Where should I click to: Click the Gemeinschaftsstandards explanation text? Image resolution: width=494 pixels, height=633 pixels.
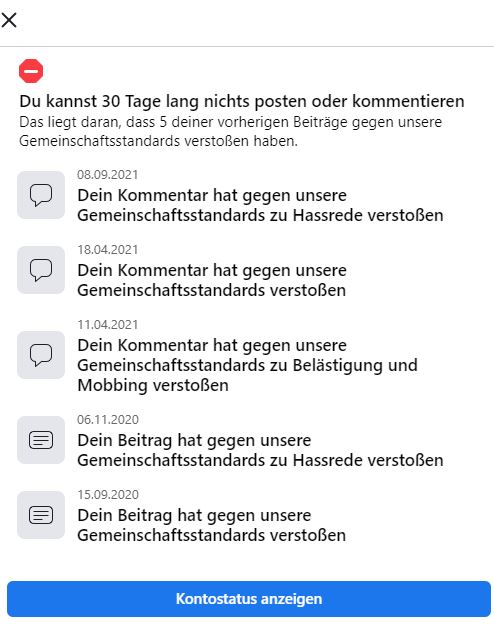230,132
